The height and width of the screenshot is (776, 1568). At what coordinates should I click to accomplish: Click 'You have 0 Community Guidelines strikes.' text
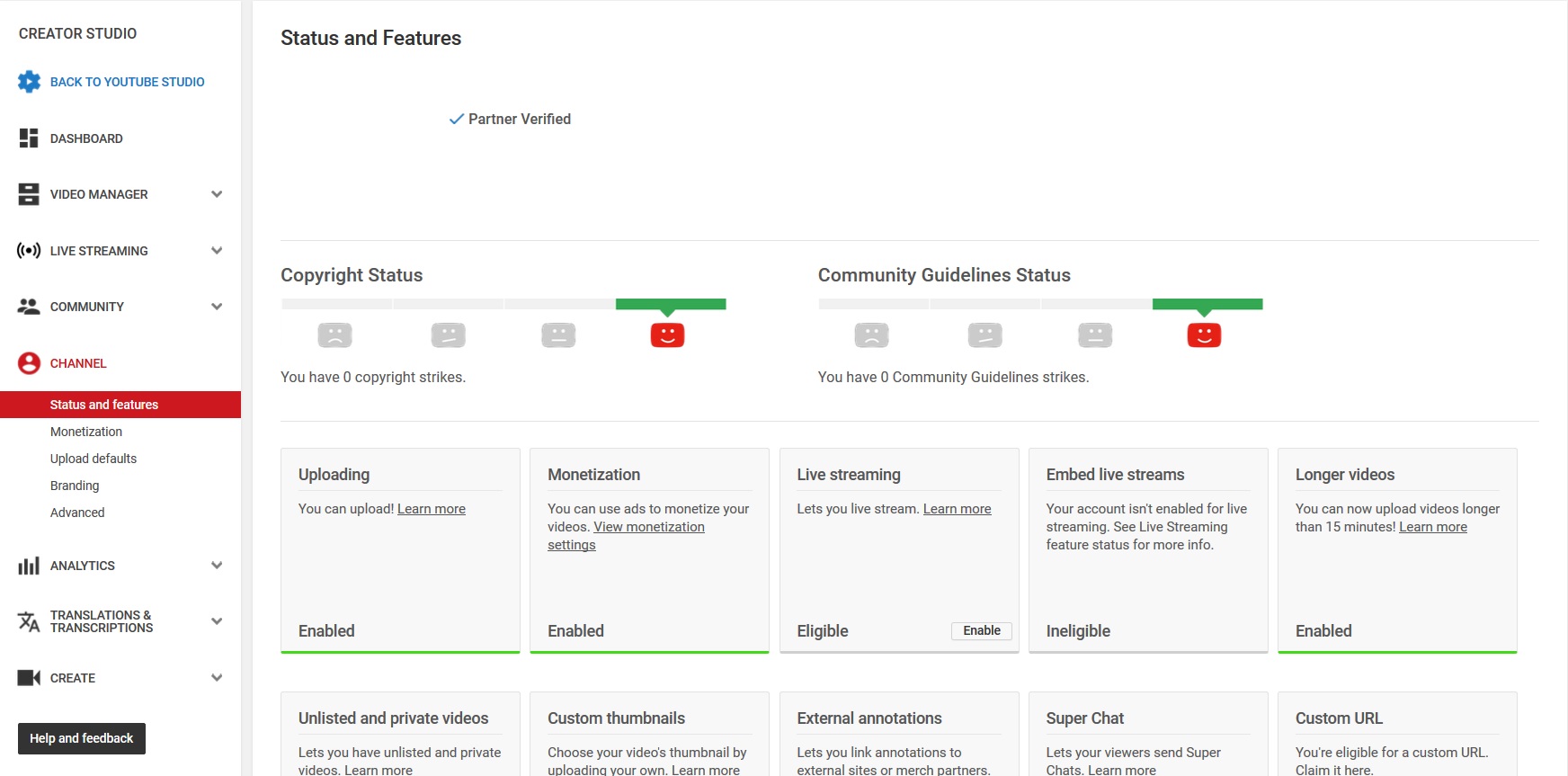[953, 378]
